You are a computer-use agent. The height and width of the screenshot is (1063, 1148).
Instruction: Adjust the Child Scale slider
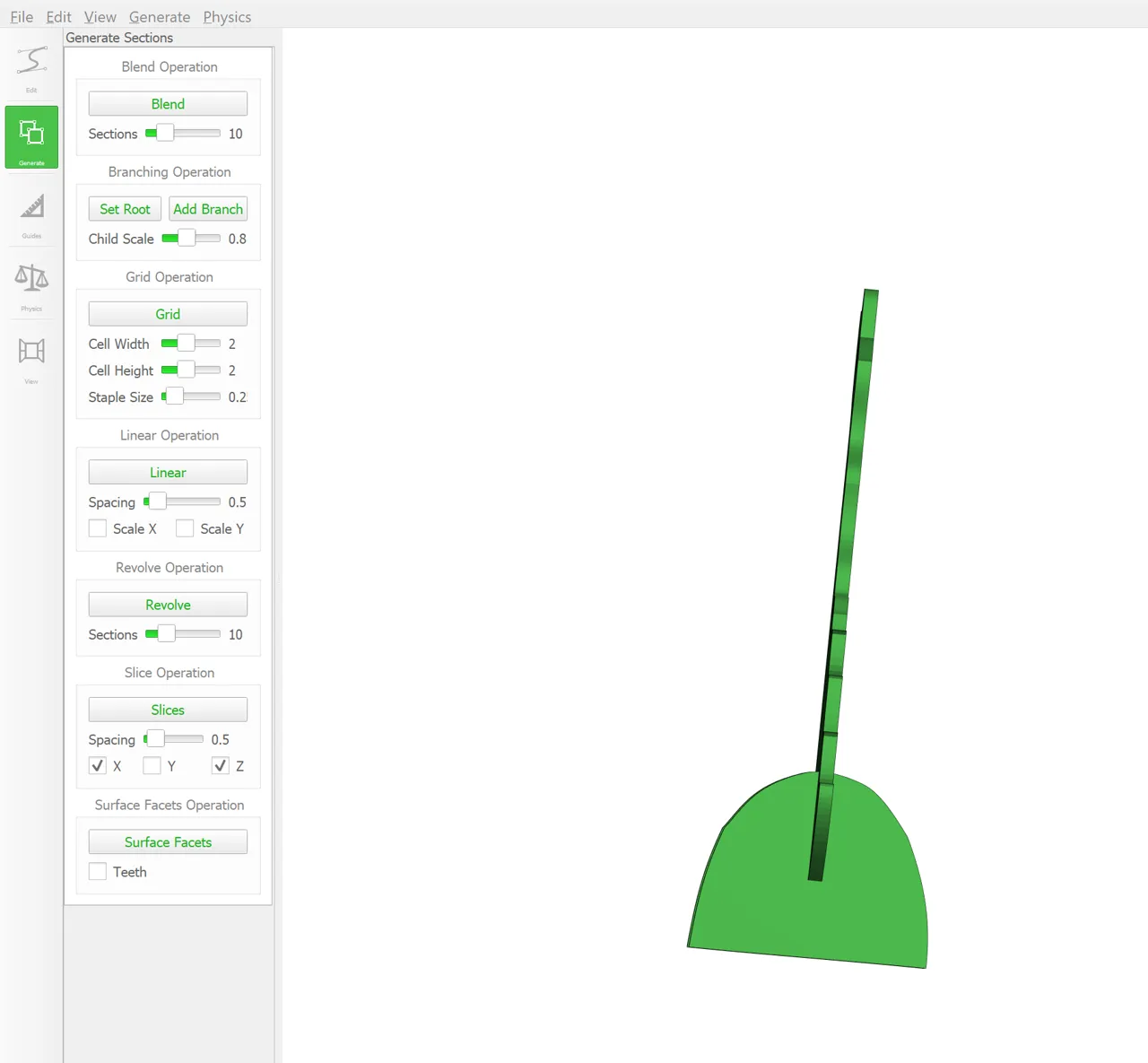(191, 238)
